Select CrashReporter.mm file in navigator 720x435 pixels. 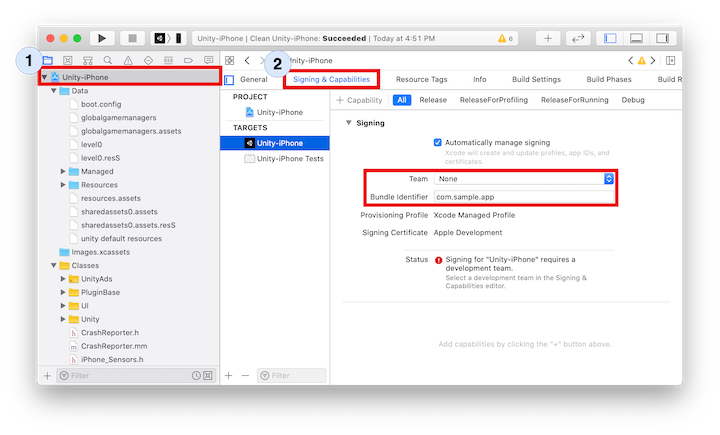coord(107,345)
